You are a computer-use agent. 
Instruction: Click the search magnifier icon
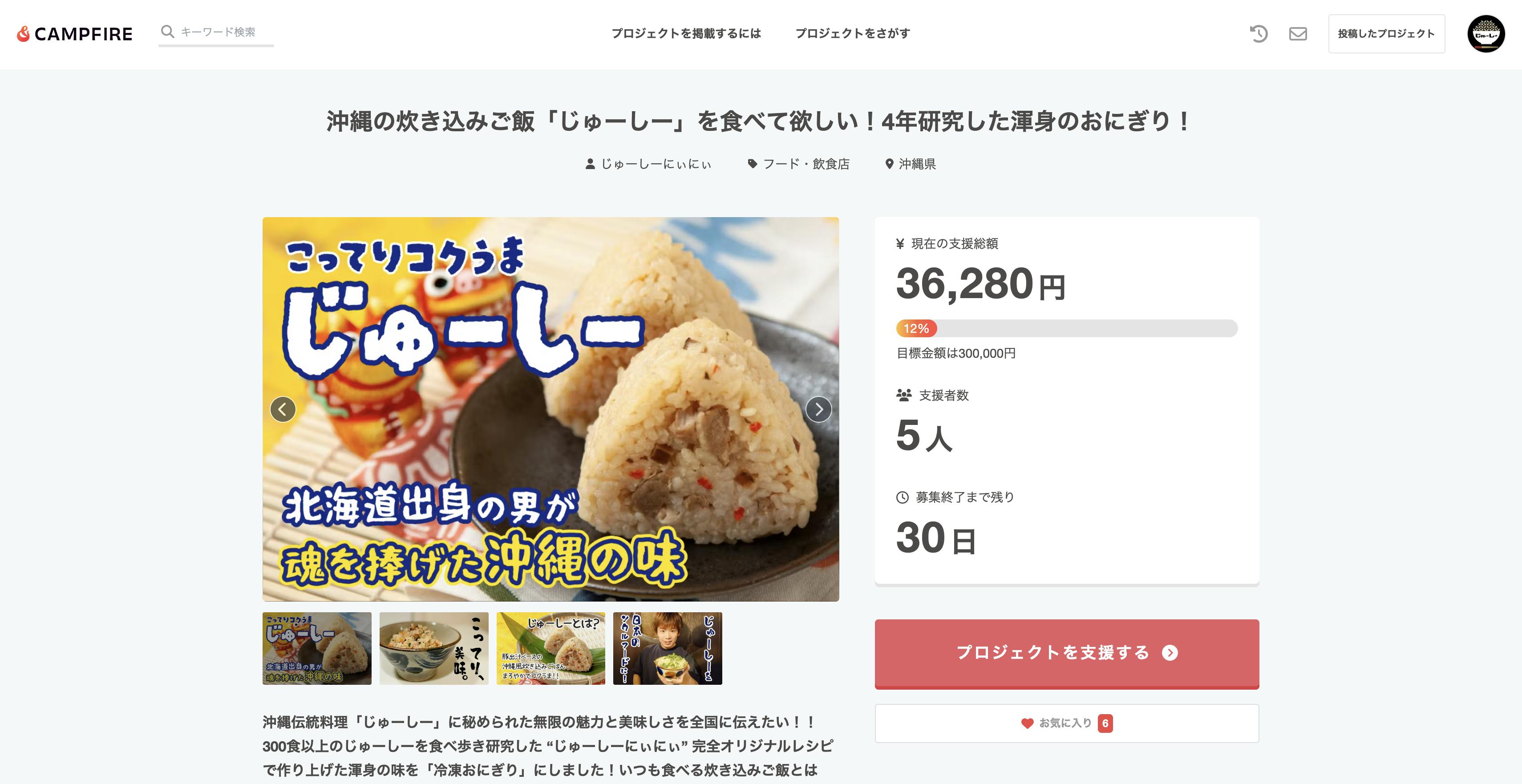(168, 31)
